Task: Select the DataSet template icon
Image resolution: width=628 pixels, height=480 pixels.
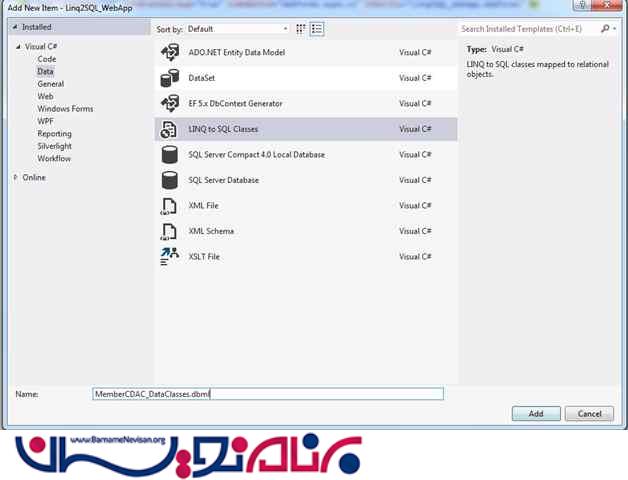Action: 169,78
